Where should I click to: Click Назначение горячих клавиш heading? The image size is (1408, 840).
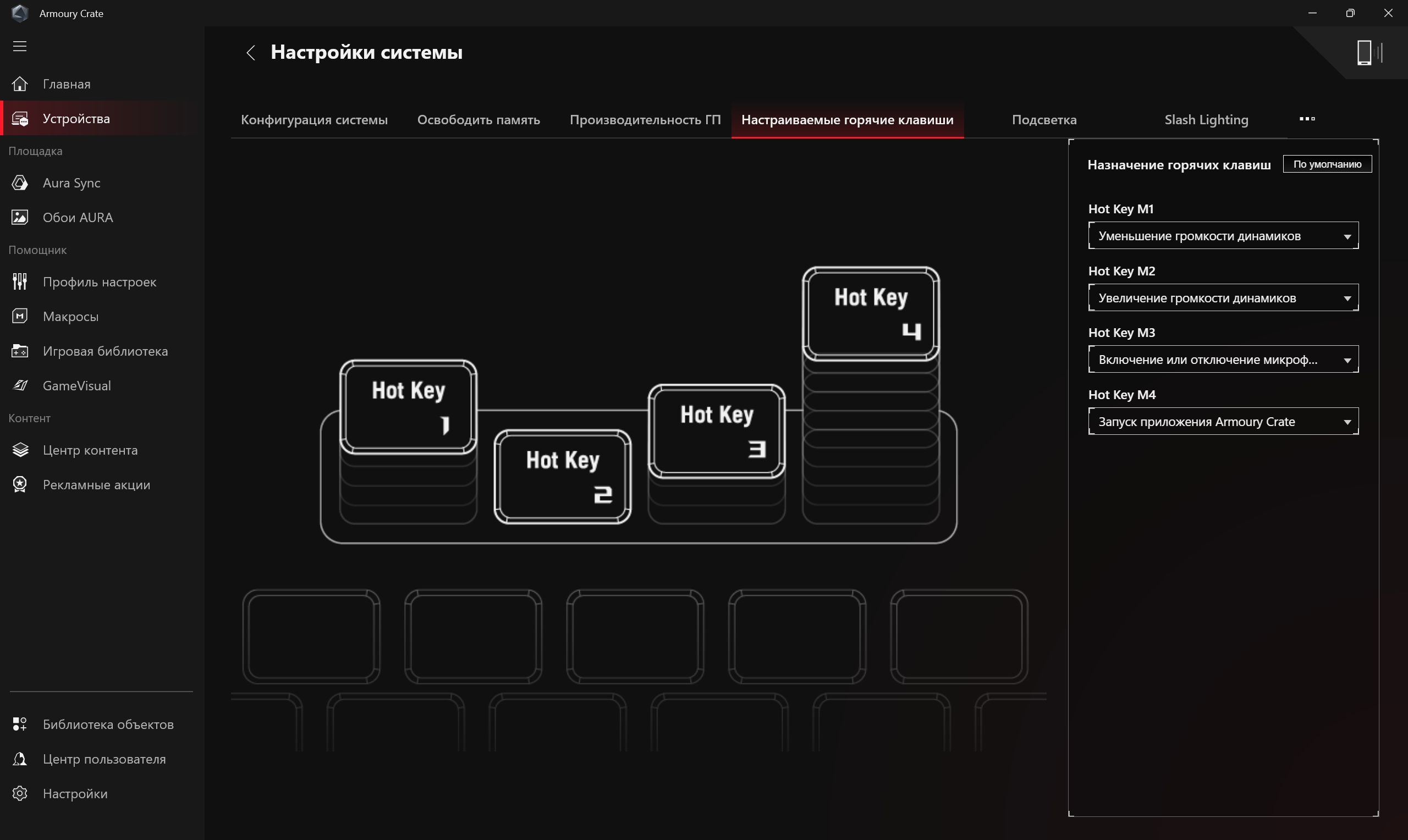tap(1179, 165)
